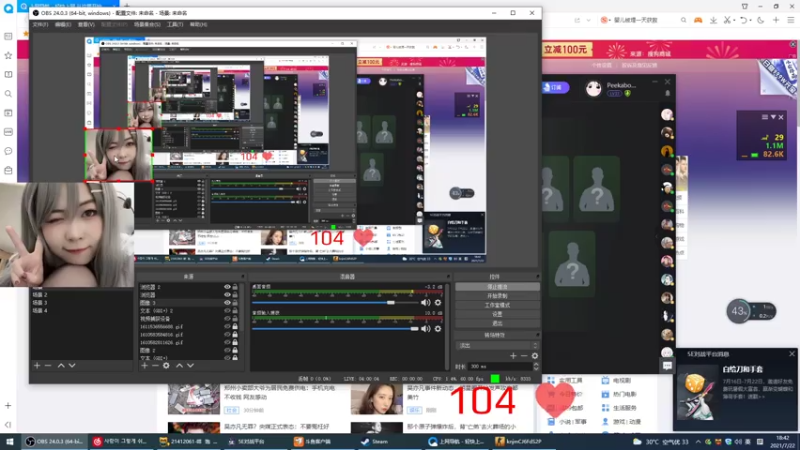The height and width of the screenshot is (450, 800).
Task: Open the chat bubble icon below the avatar list
Action: 667,365
